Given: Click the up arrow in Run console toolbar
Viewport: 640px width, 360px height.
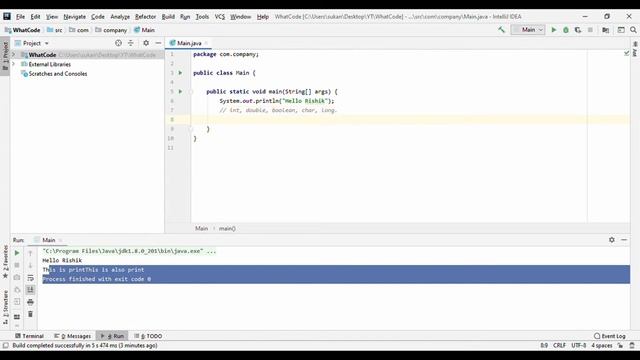Looking at the screenshot, I should pyautogui.click(x=30, y=253).
